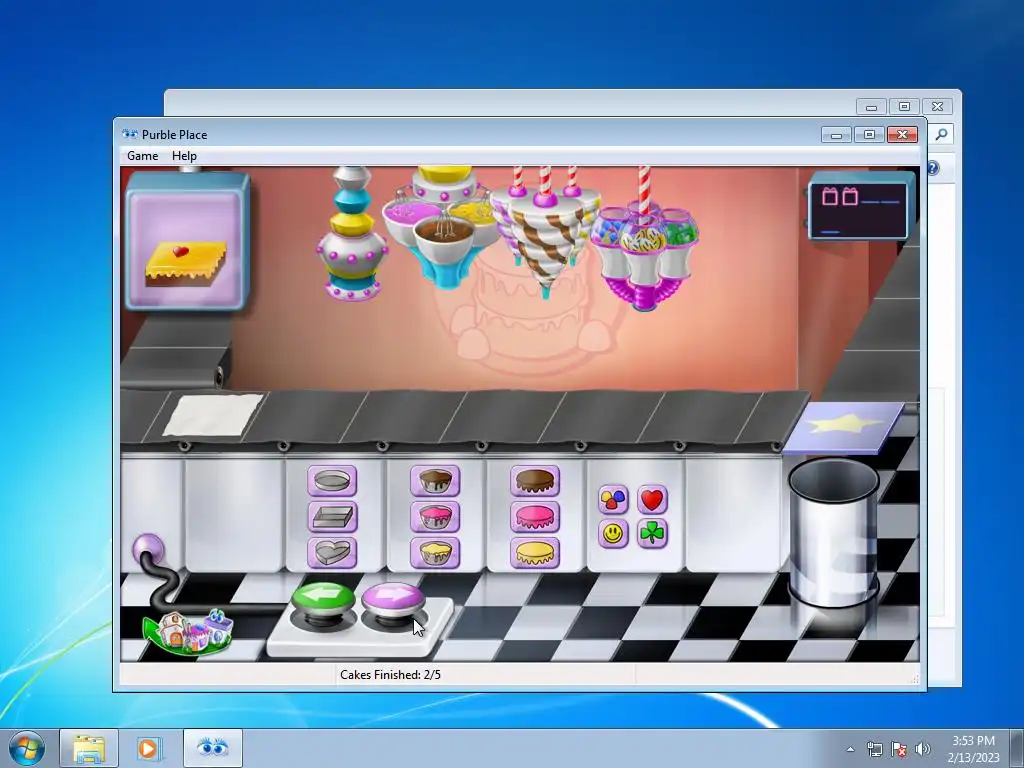Add the green clover decoration
1024x768 pixels.
(x=652, y=534)
